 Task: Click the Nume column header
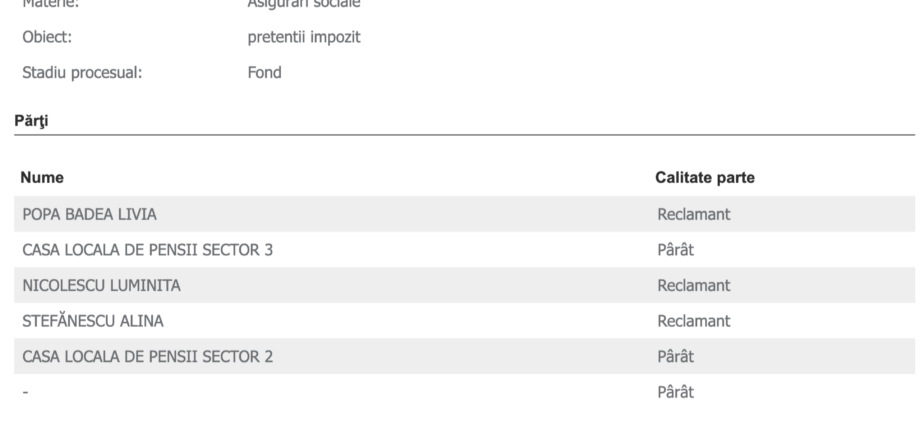point(42,177)
